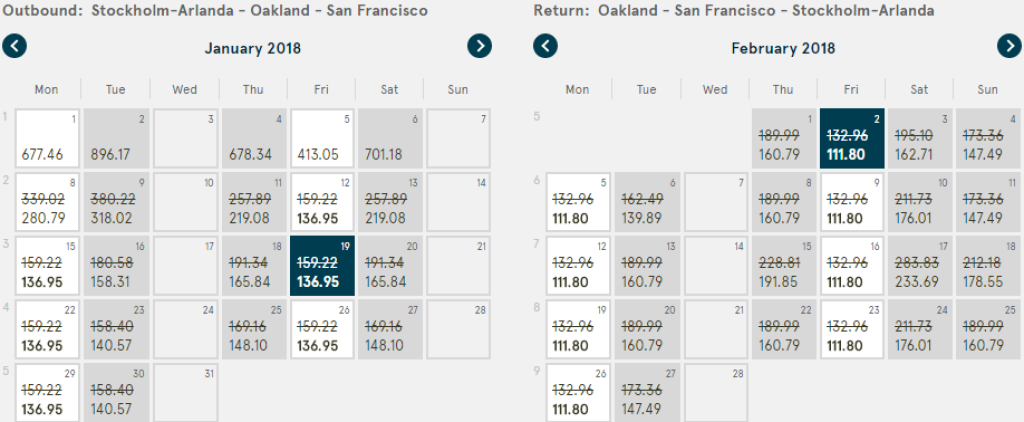Choose the selected February 2 return date

tap(851, 138)
